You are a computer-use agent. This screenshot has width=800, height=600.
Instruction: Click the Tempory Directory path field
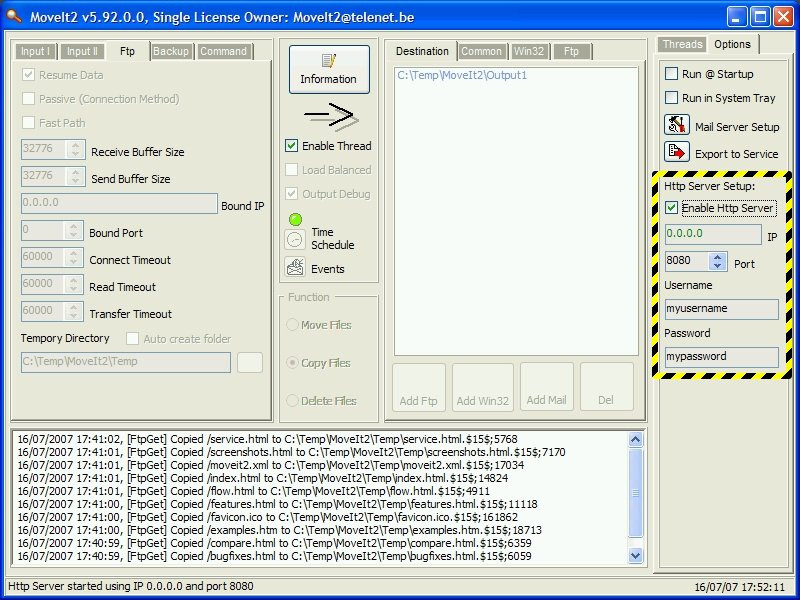pos(126,362)
